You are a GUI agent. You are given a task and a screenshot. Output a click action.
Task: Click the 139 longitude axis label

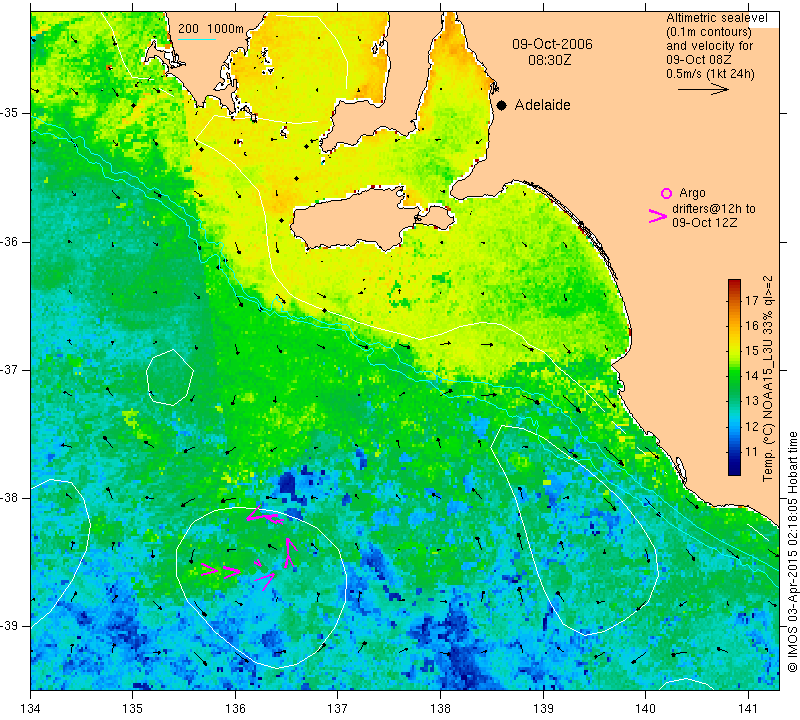point(543,708)
